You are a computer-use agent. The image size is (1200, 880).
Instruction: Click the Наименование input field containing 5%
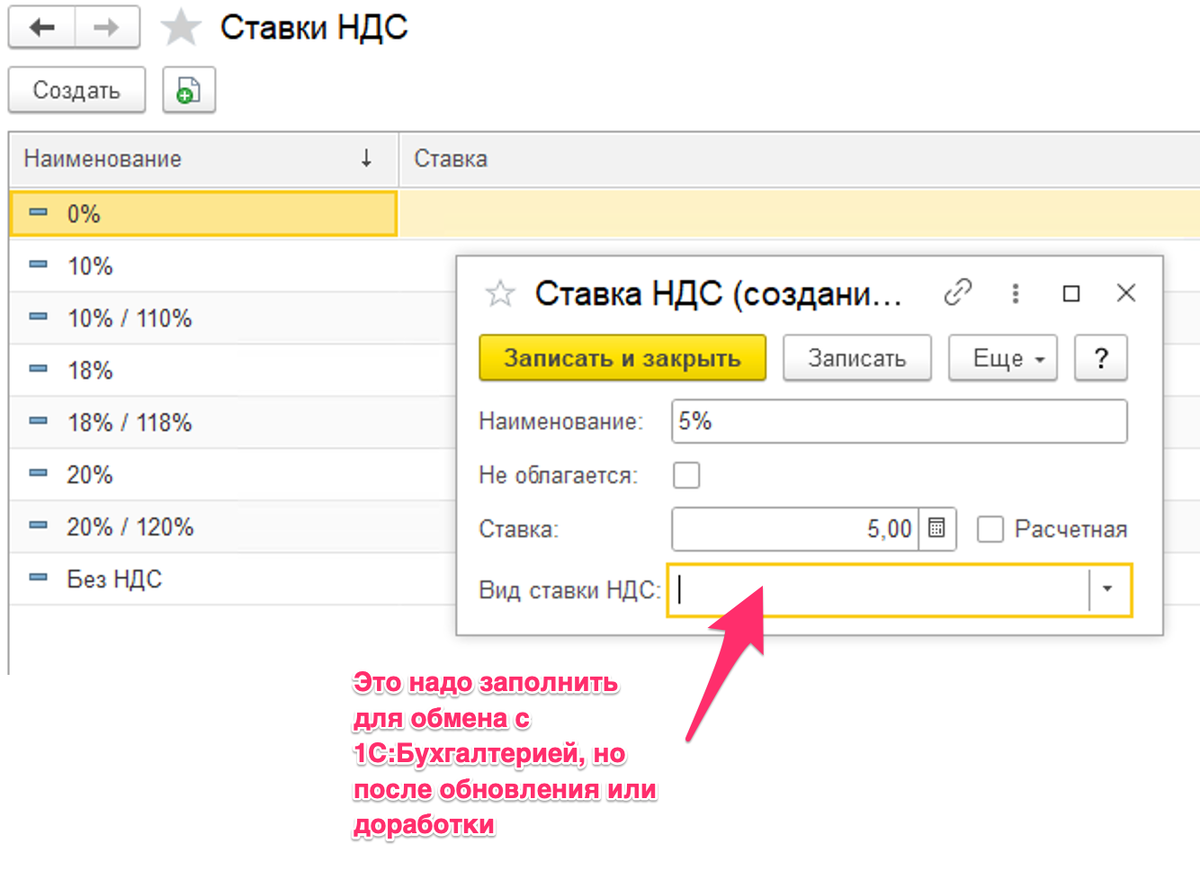coord(900,422)
